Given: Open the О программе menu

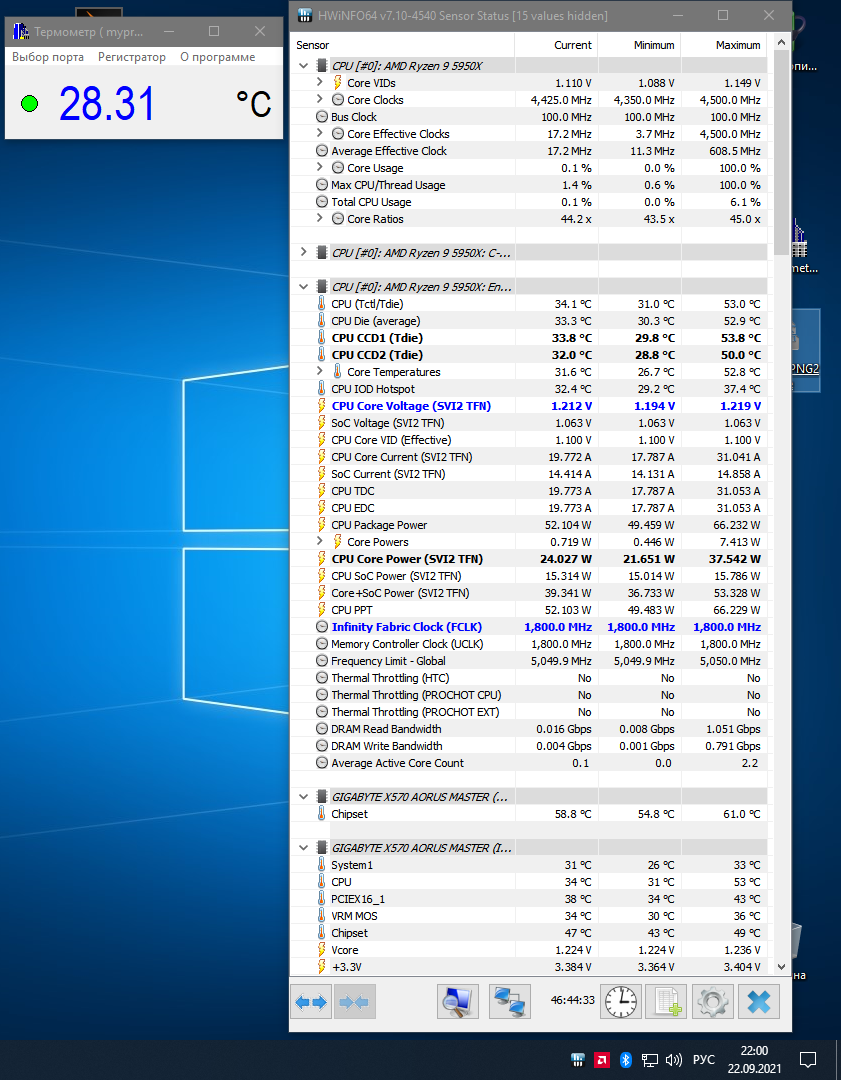Looking at the screenshot, I should click(x=218, y=57).
